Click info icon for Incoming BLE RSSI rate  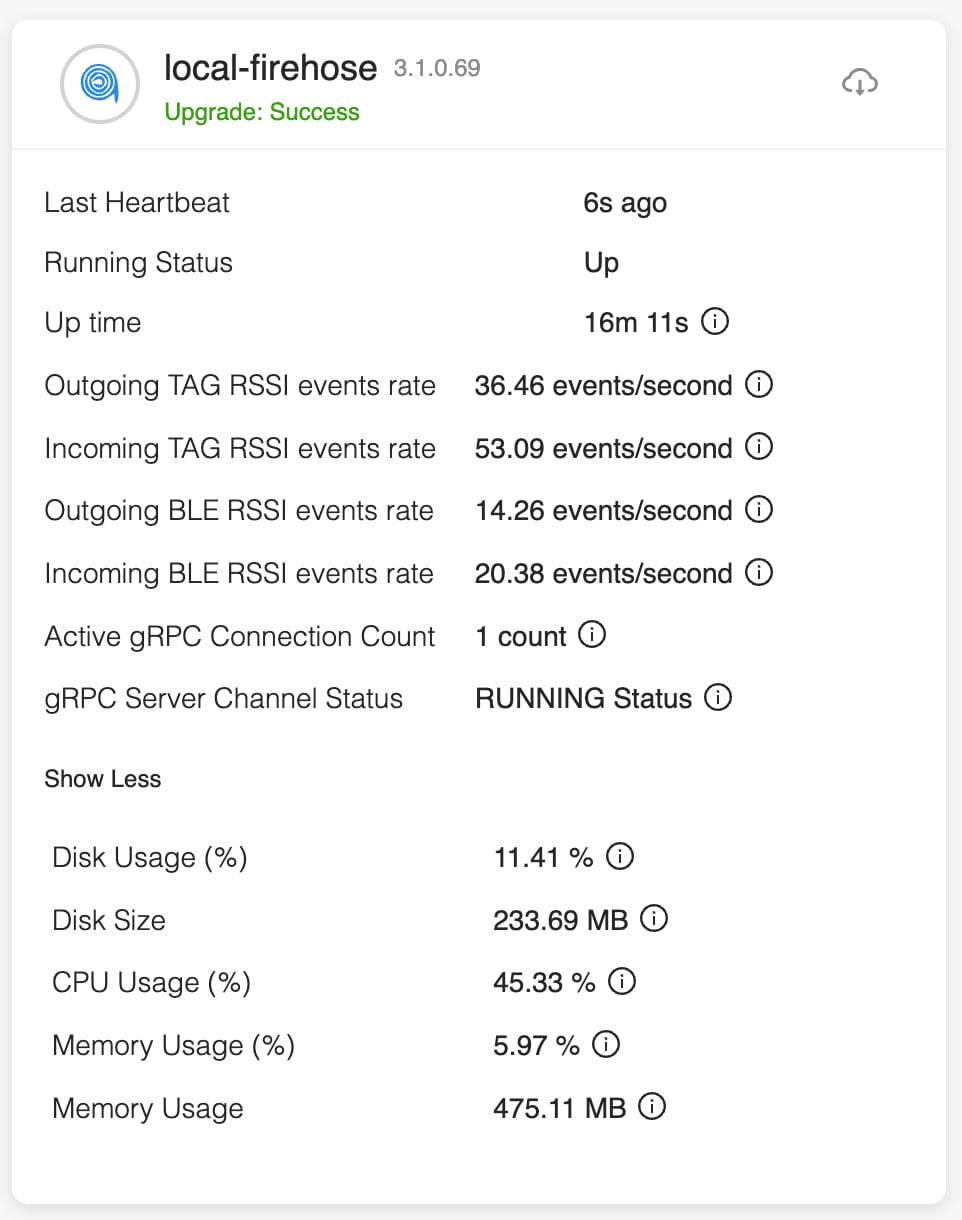[760, 572]
